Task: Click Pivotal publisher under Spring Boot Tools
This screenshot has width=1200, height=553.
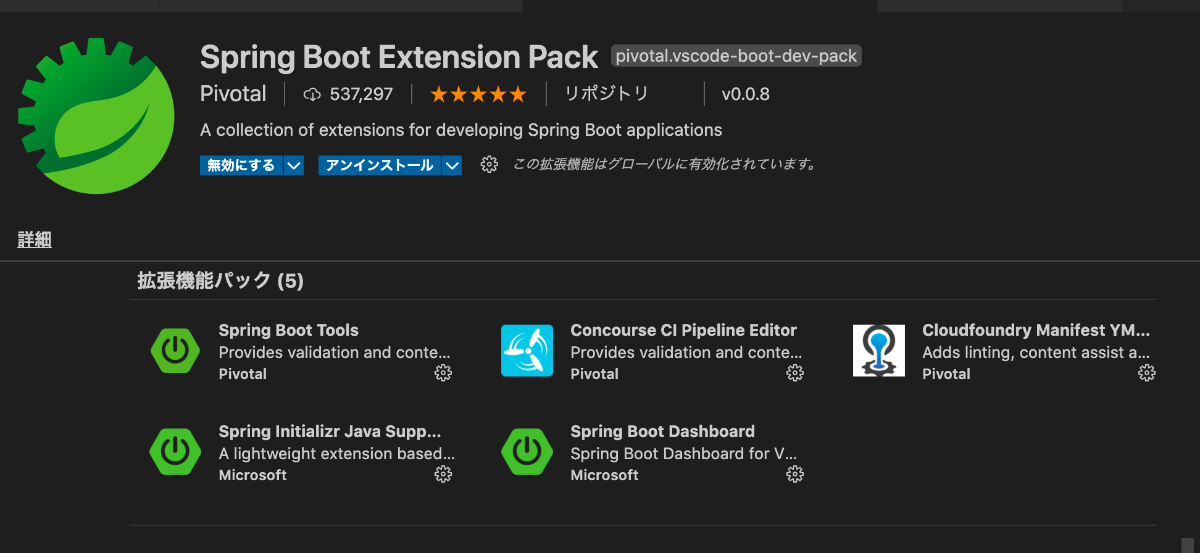Action: pos(242,374)
